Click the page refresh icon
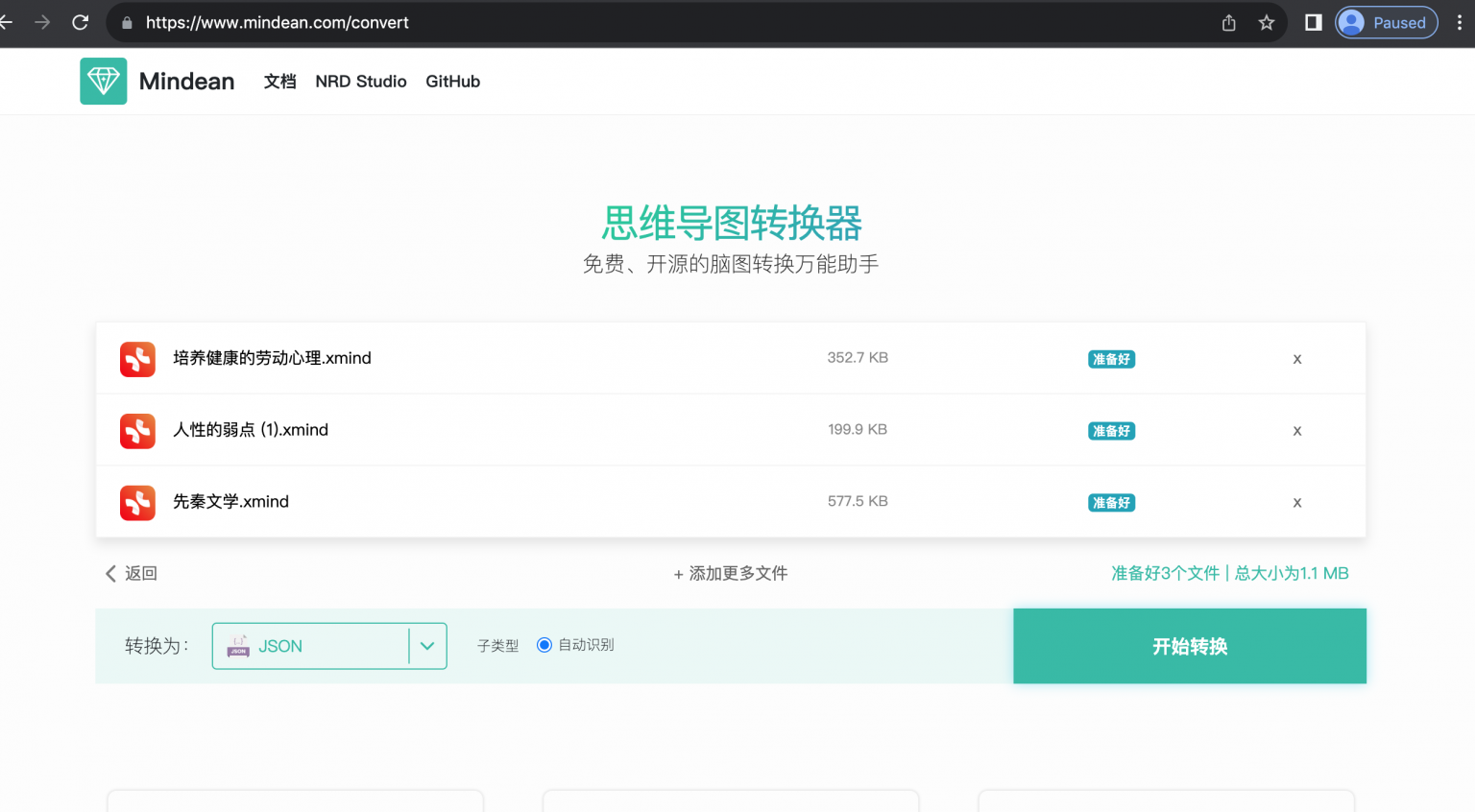1475x812 pixels. [x=81, y=22]
